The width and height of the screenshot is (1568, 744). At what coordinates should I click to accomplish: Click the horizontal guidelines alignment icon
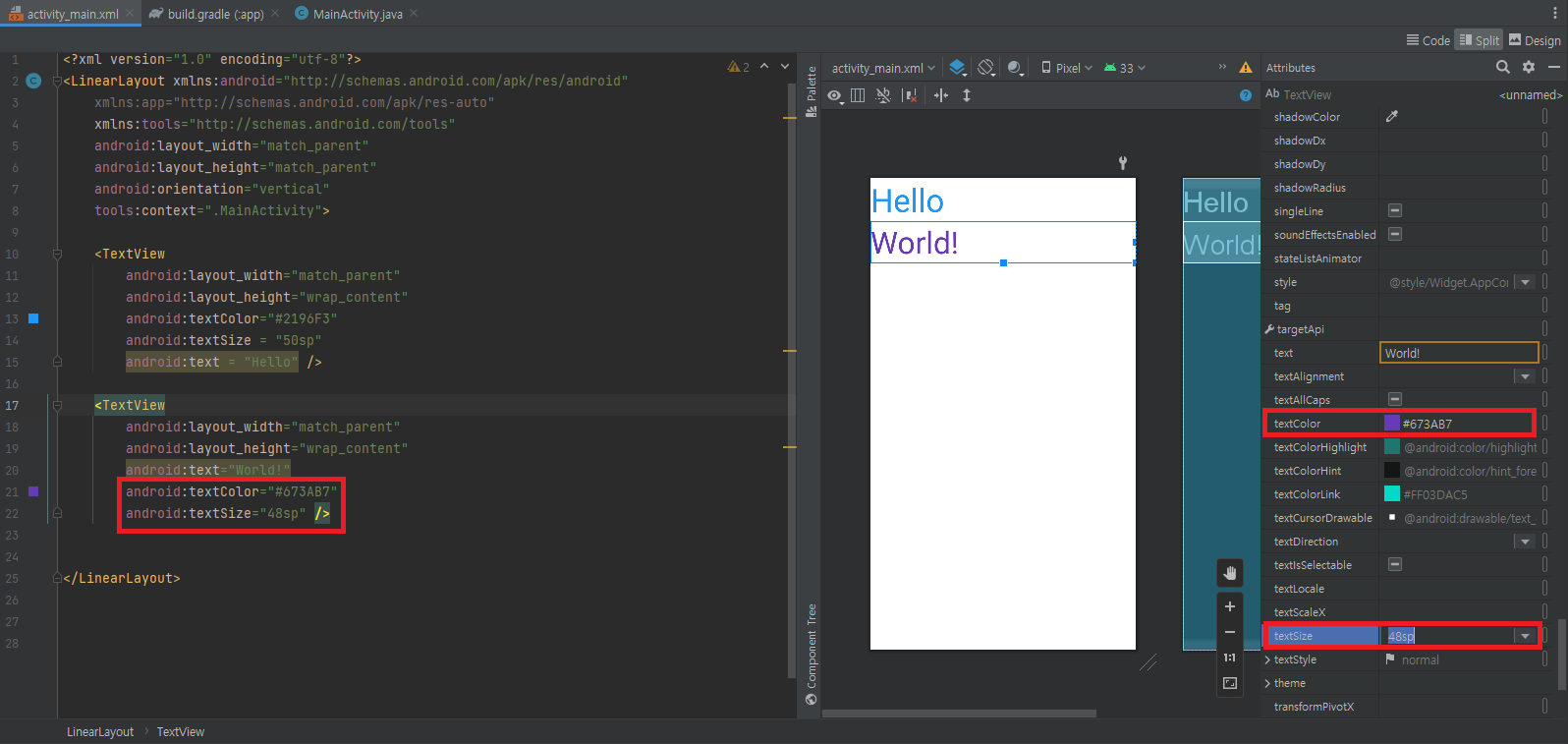click(941, 95)
